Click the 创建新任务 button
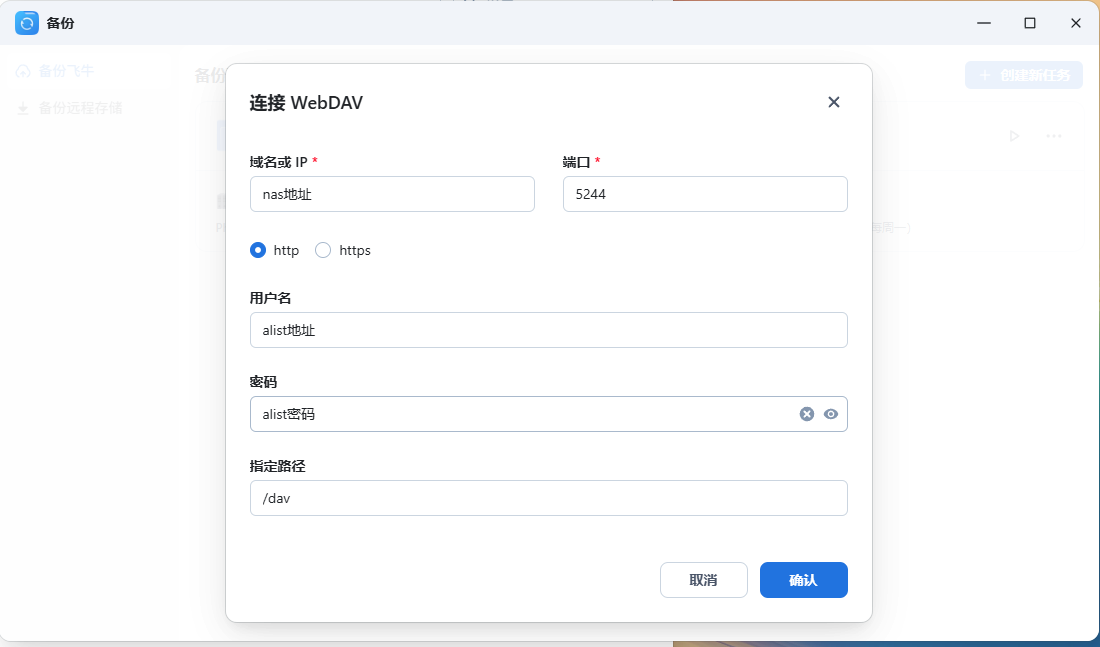Screen dimensions: 1100x647 click(x=1023, y=75)
